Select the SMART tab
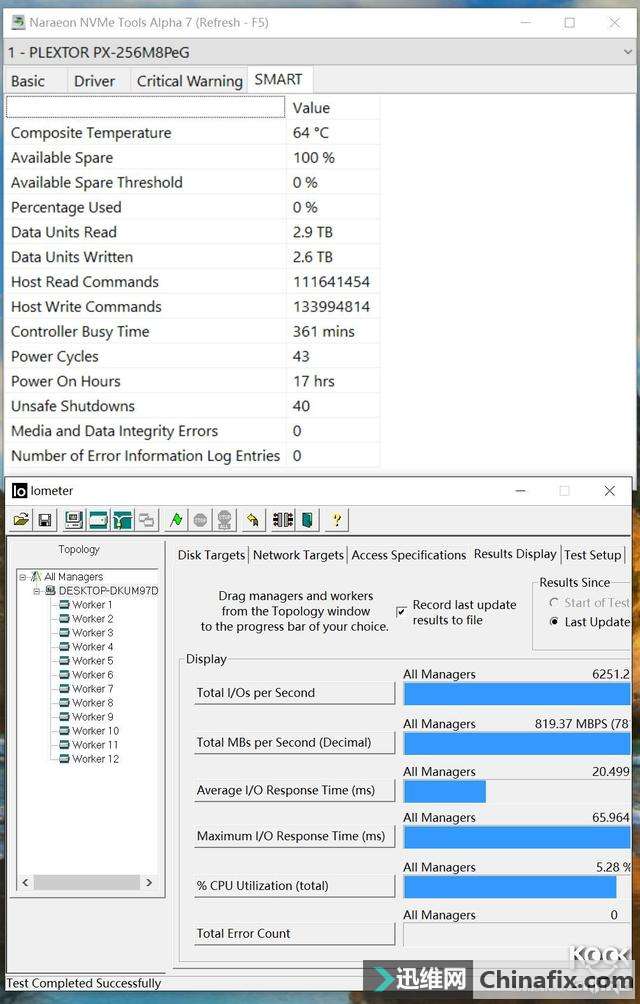 tap(278, 79)
